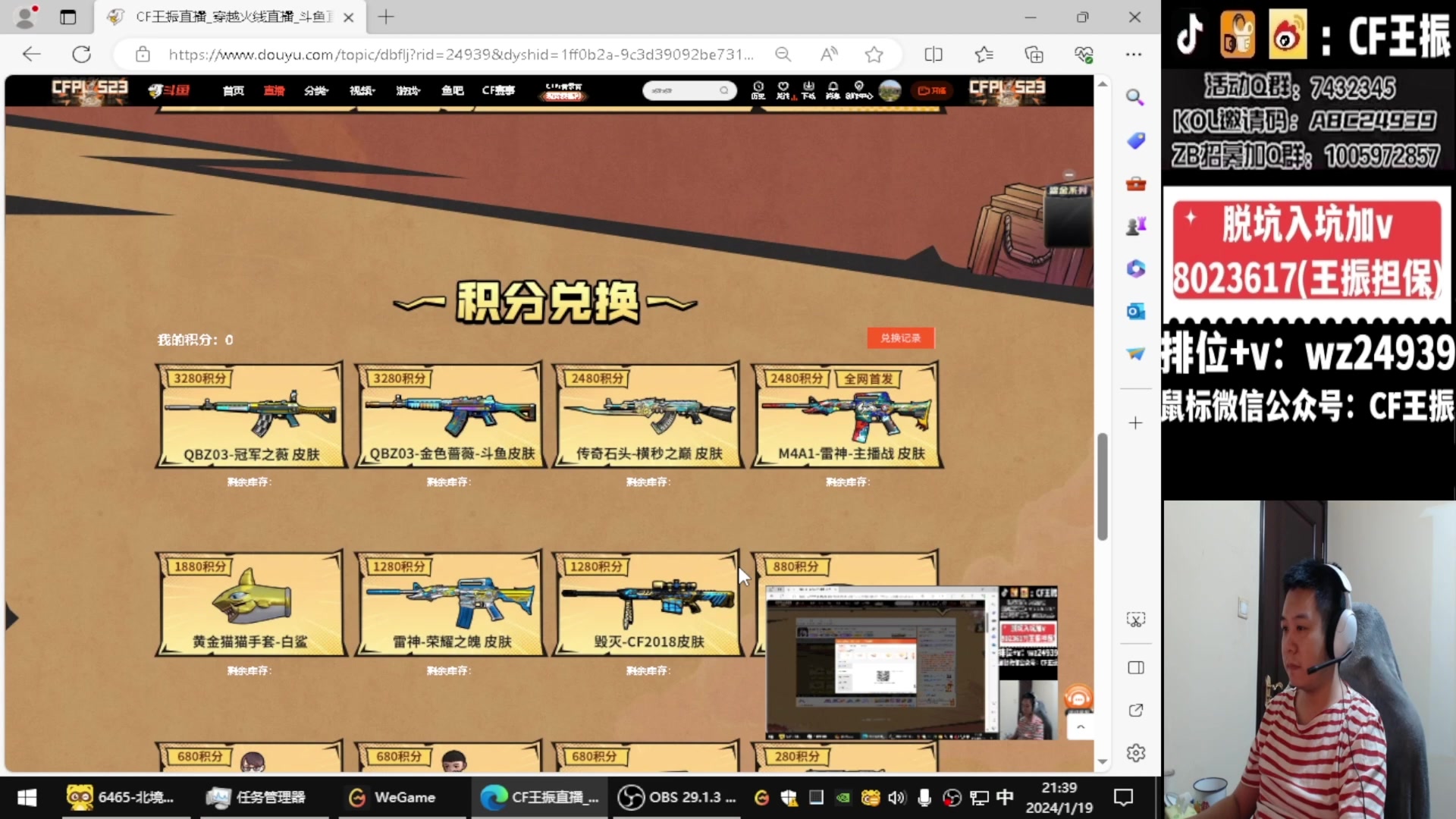Refresh the Douyu page

[x=82, y=55]
